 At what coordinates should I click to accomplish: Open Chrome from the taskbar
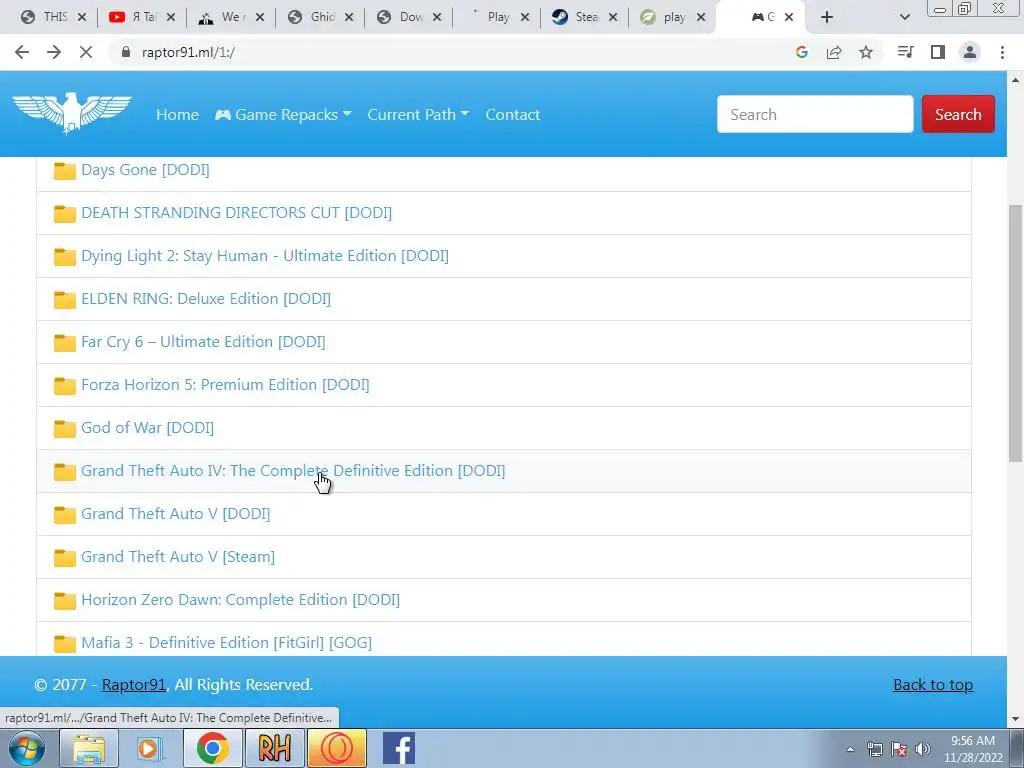point(212,748)
